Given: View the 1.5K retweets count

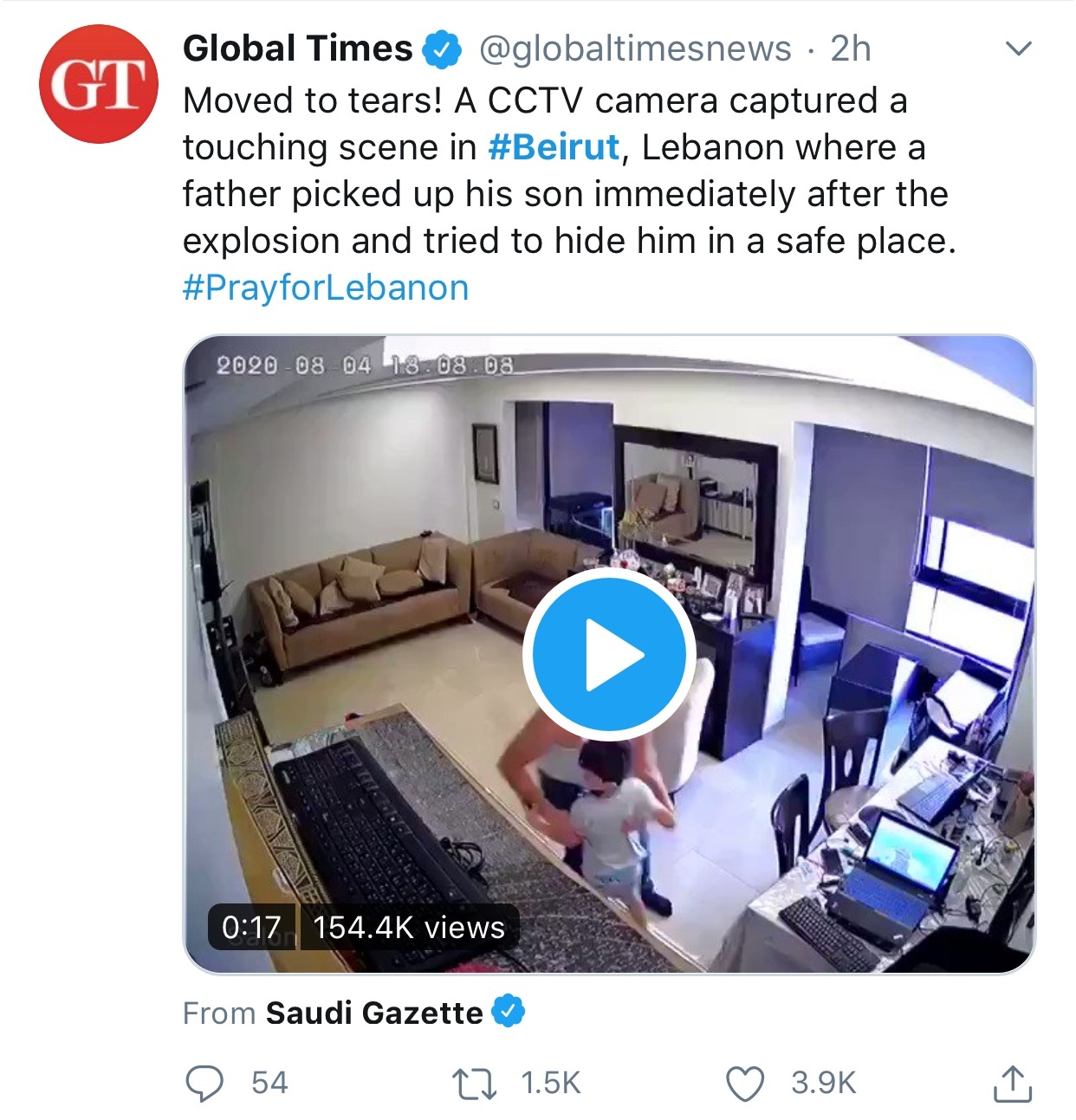Looking at the screenshot, I should 550,1083.
